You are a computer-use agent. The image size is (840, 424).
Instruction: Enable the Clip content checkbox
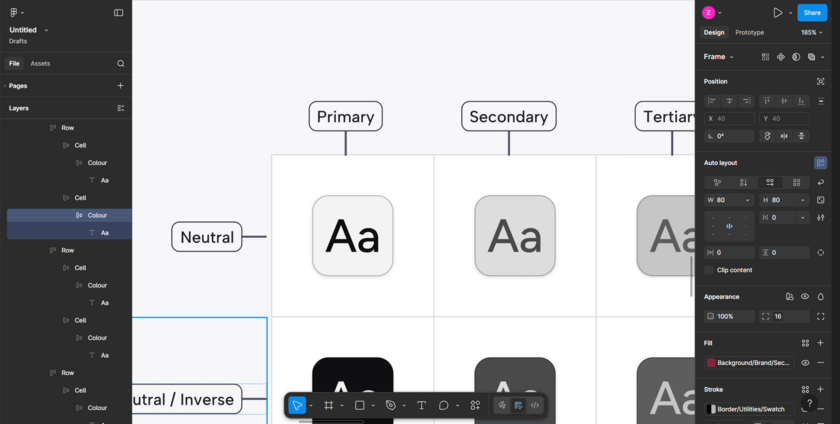tap(709, 270)
